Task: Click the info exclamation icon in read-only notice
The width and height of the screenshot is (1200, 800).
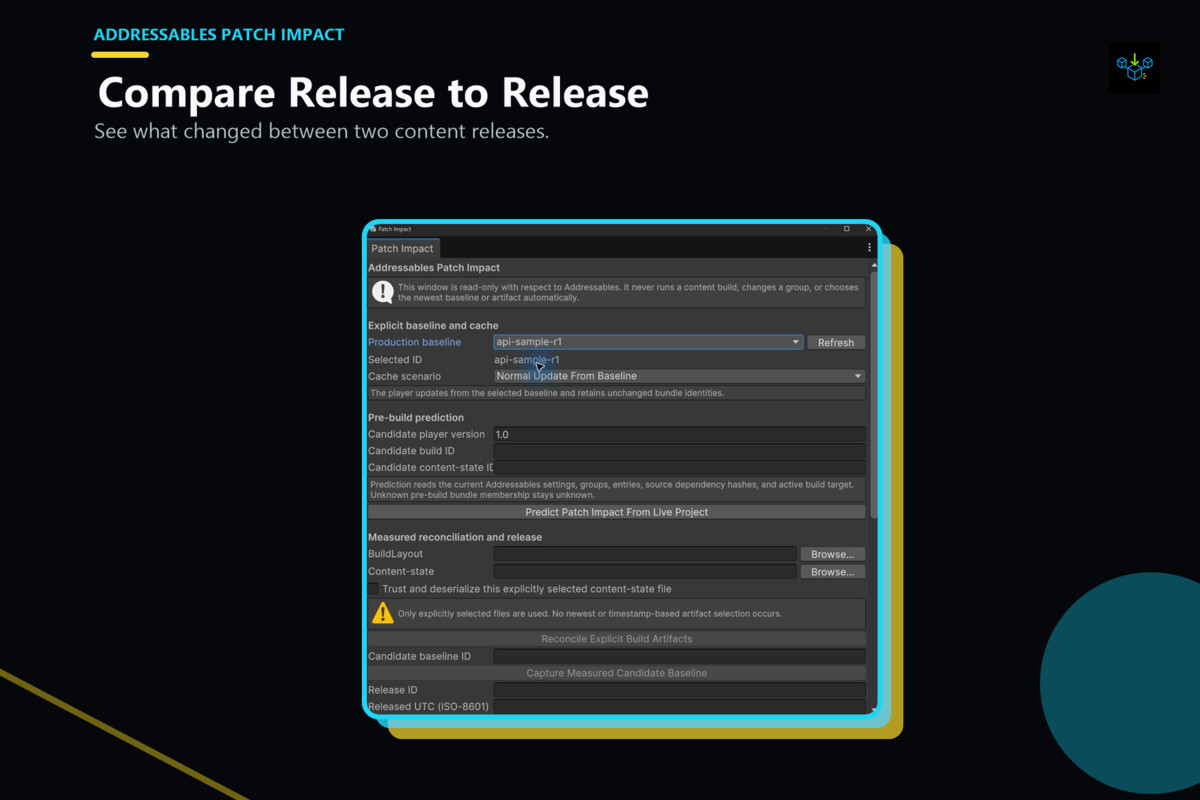Action: pyautogui.click(x=382, y=292)
